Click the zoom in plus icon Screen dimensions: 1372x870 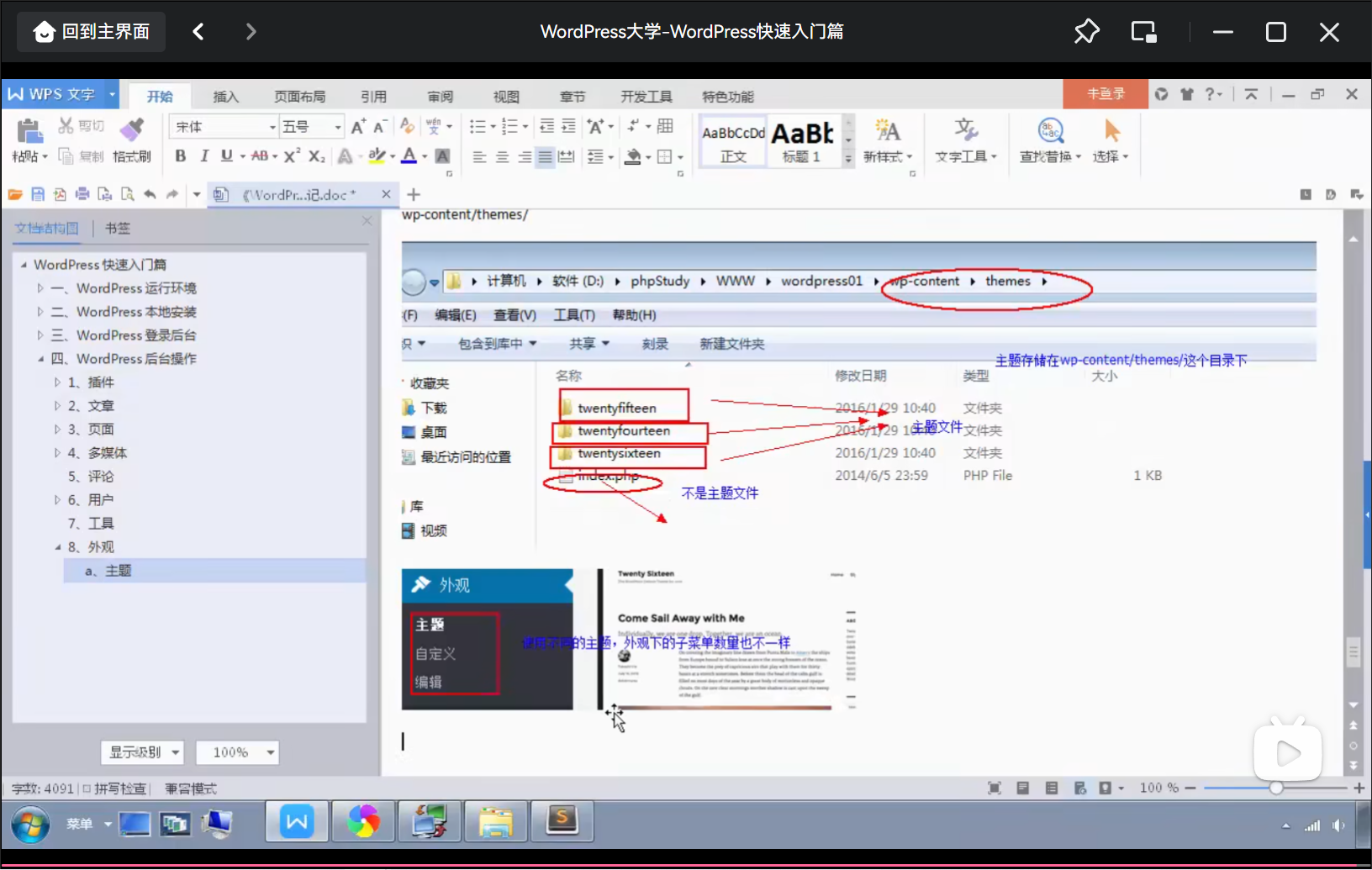point(1359,788)
